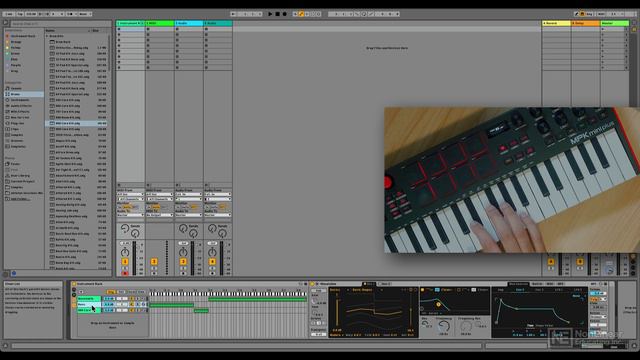Select the green MIDI track header
The height and width of the screenshot is (360, 640).
coord(160,23)
